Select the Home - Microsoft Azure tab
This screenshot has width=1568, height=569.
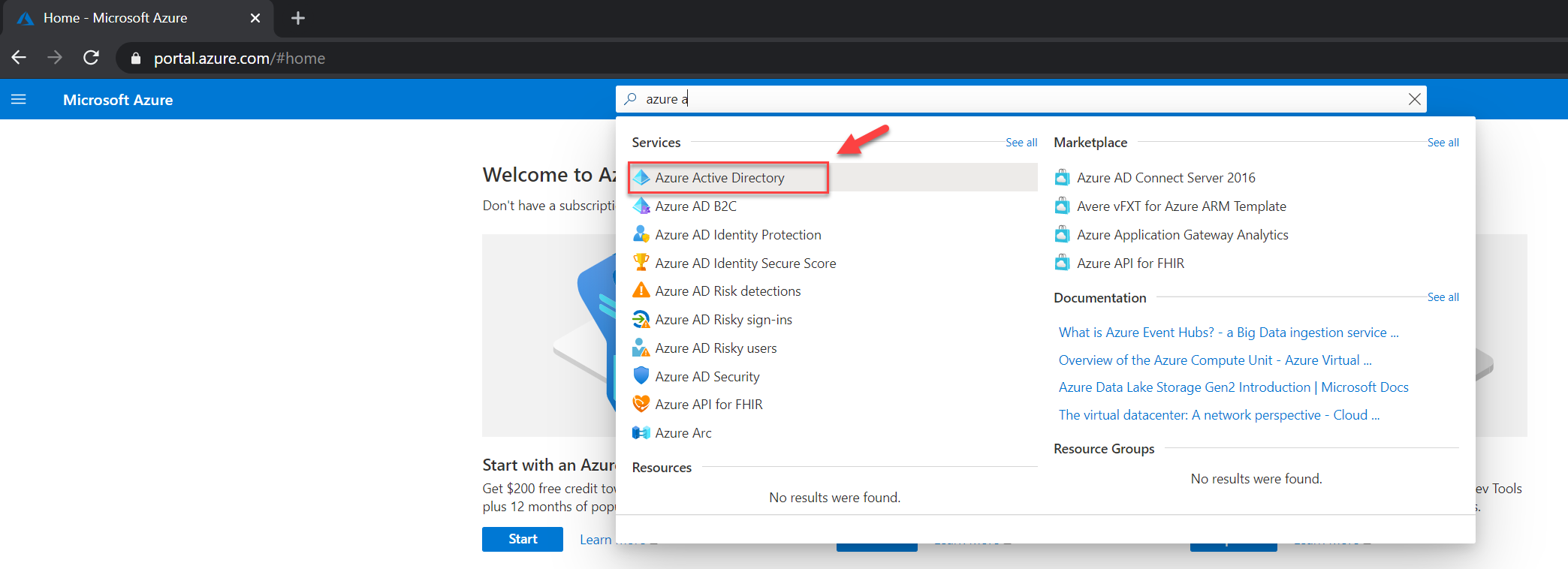click(139, 18)
